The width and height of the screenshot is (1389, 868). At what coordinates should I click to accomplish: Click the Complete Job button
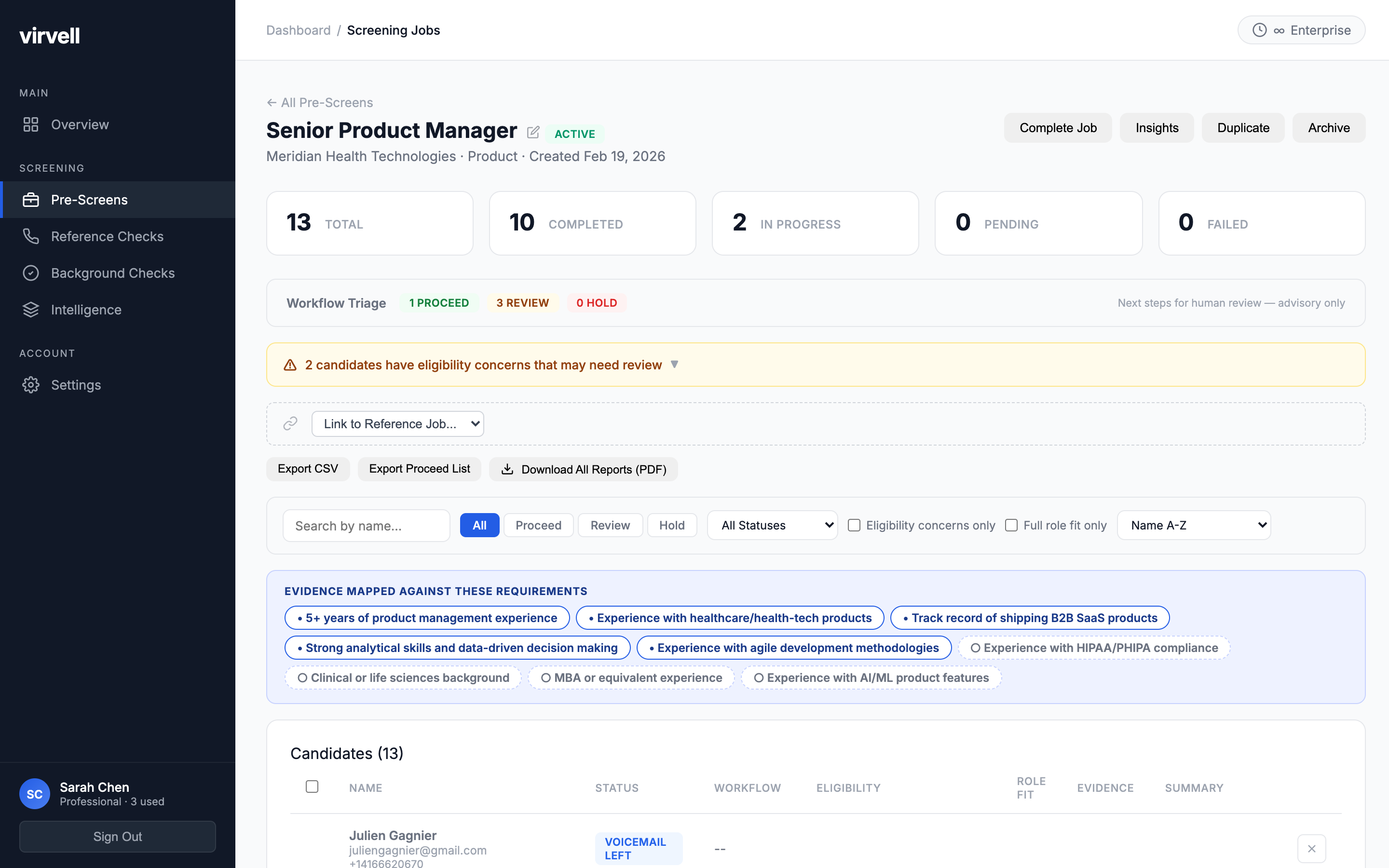click(x=1057, y=127)
